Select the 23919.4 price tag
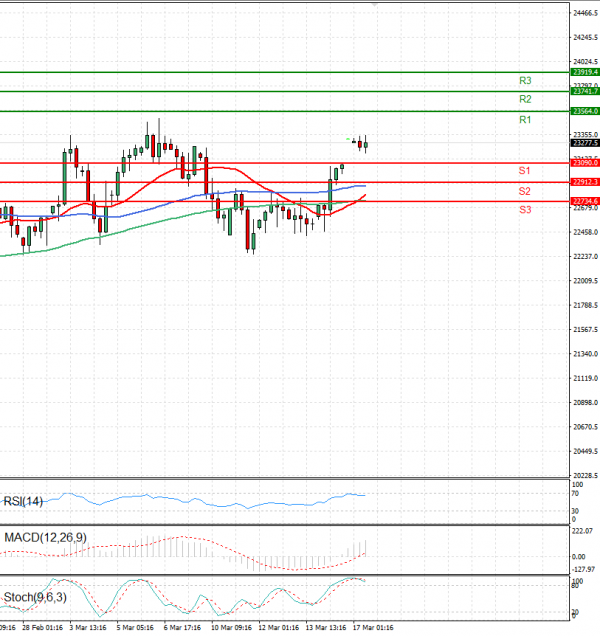The width and height of the screenshot is (600, 636). coord(585,72)
